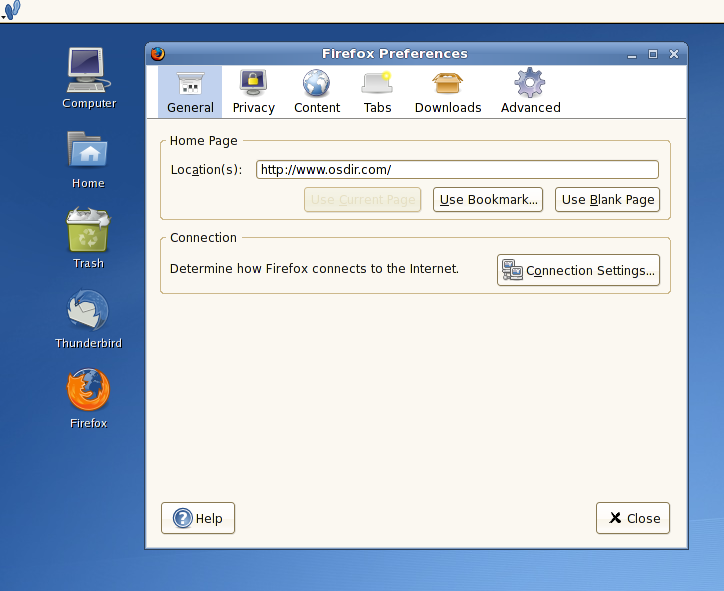Launch Firefox from the desktop icon
Image resolution: width=724 pixels, height=591 pixels.
click(x=88, y=398)
